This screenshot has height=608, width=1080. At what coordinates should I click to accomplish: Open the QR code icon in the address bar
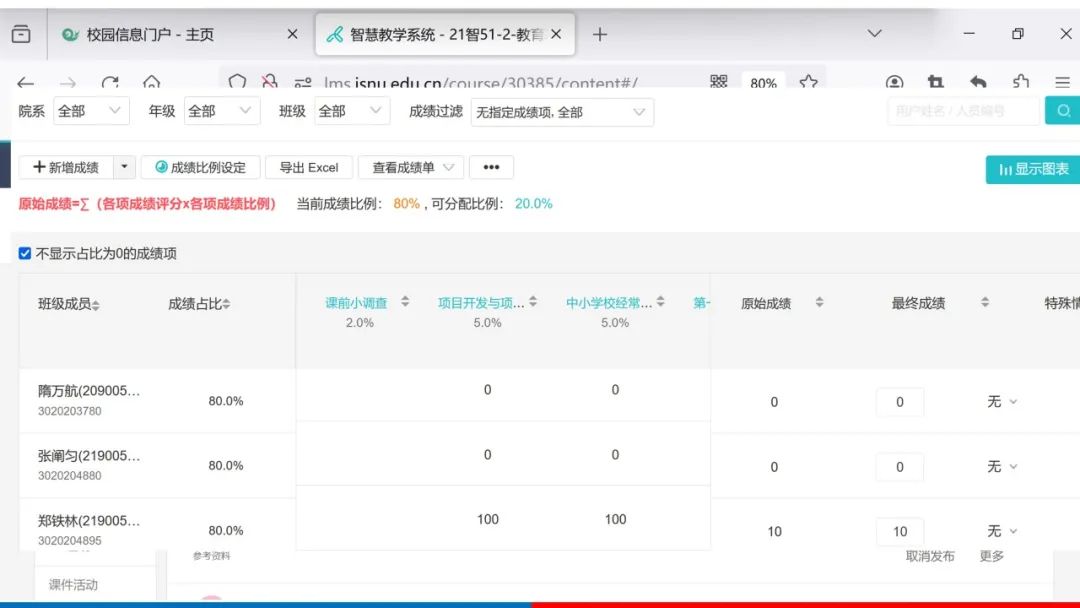coord(718,82)
